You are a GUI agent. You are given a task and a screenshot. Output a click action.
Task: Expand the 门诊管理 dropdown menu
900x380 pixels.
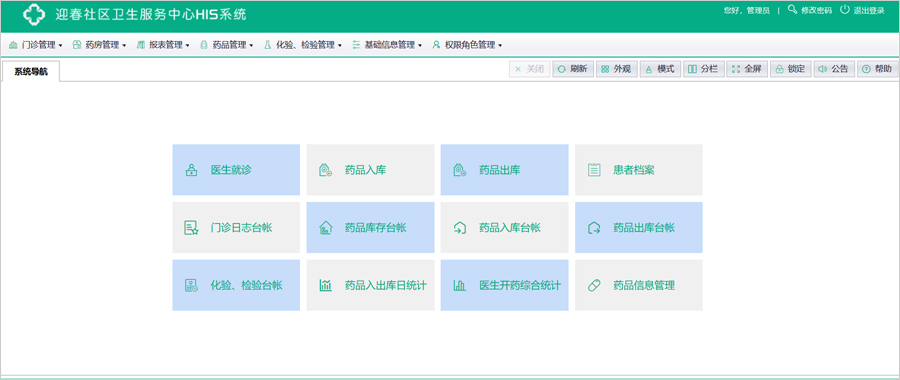36,45
